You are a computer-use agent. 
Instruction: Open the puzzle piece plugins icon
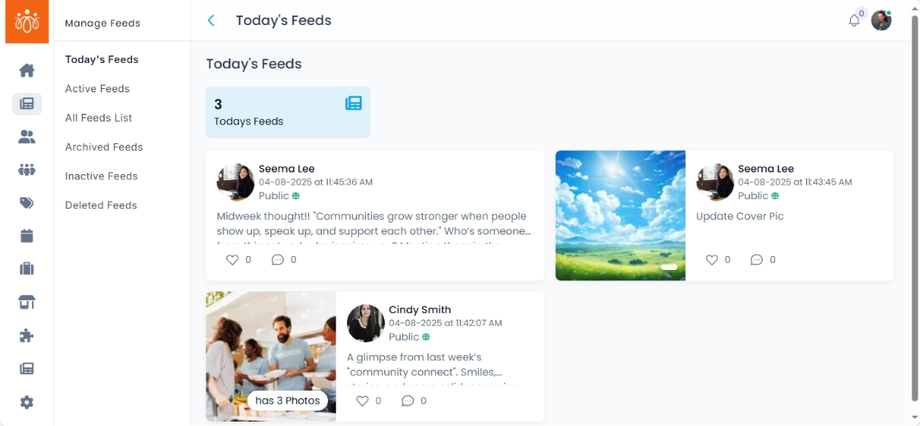click(x=27, y=336)
